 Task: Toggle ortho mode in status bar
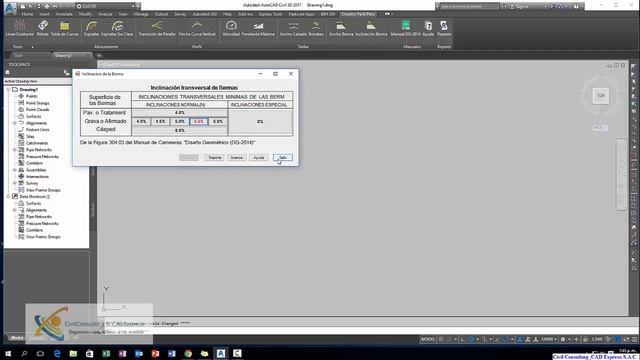pos(463,339)
